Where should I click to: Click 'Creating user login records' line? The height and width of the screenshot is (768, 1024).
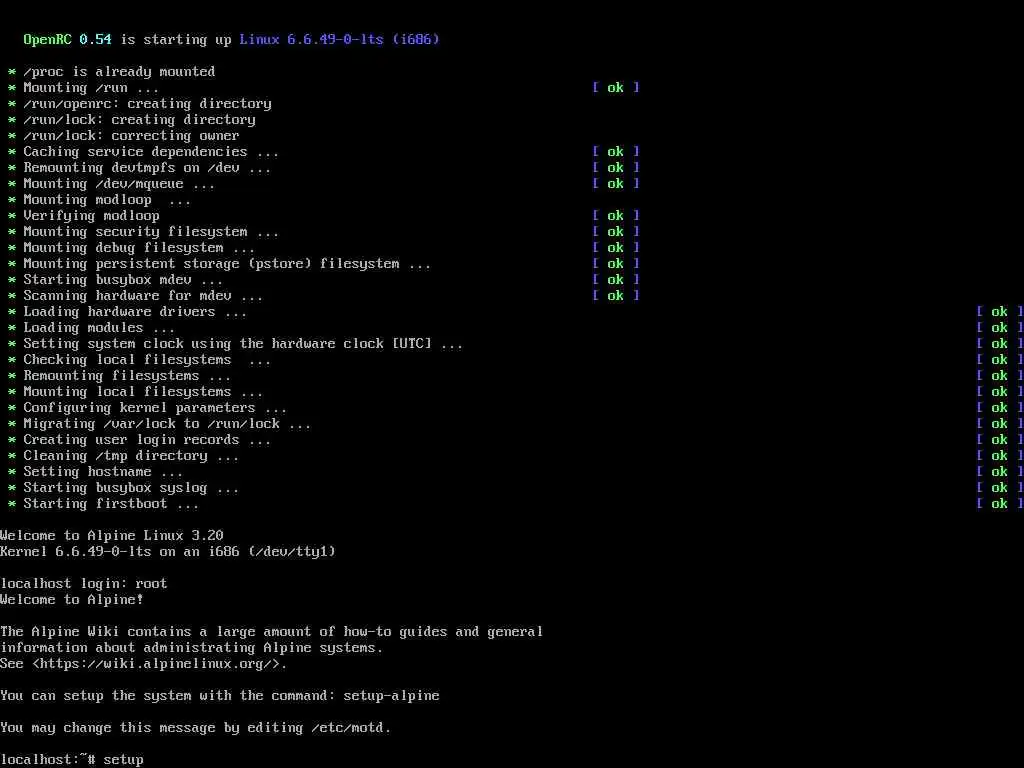(147, 440)
